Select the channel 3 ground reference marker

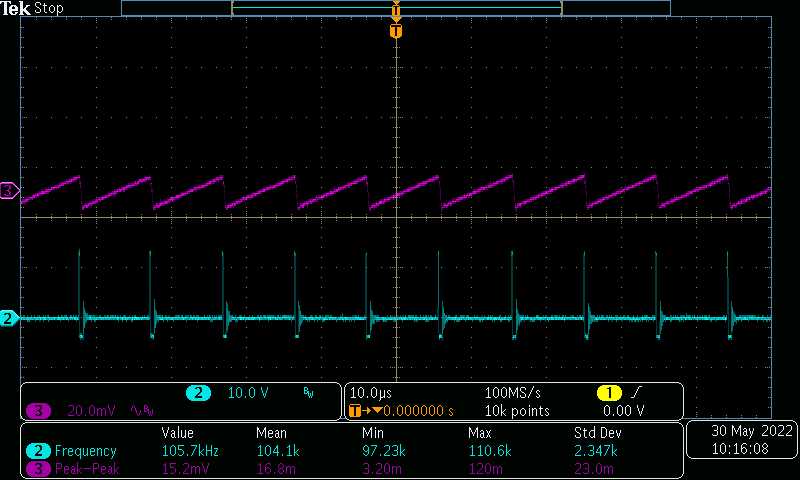click(x=9, y=191)
